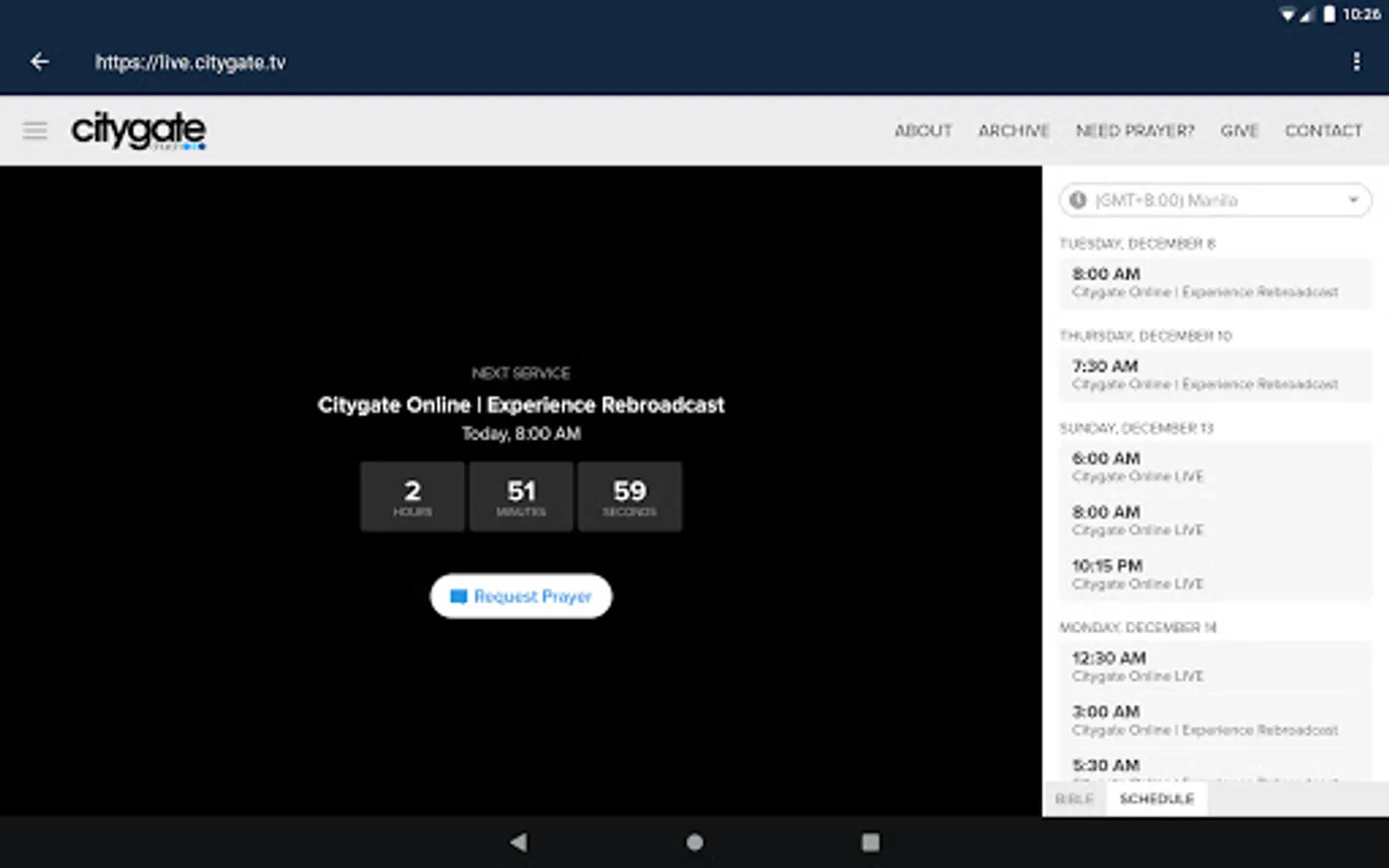Tap the Android home circle button

[x=694, y=842]
